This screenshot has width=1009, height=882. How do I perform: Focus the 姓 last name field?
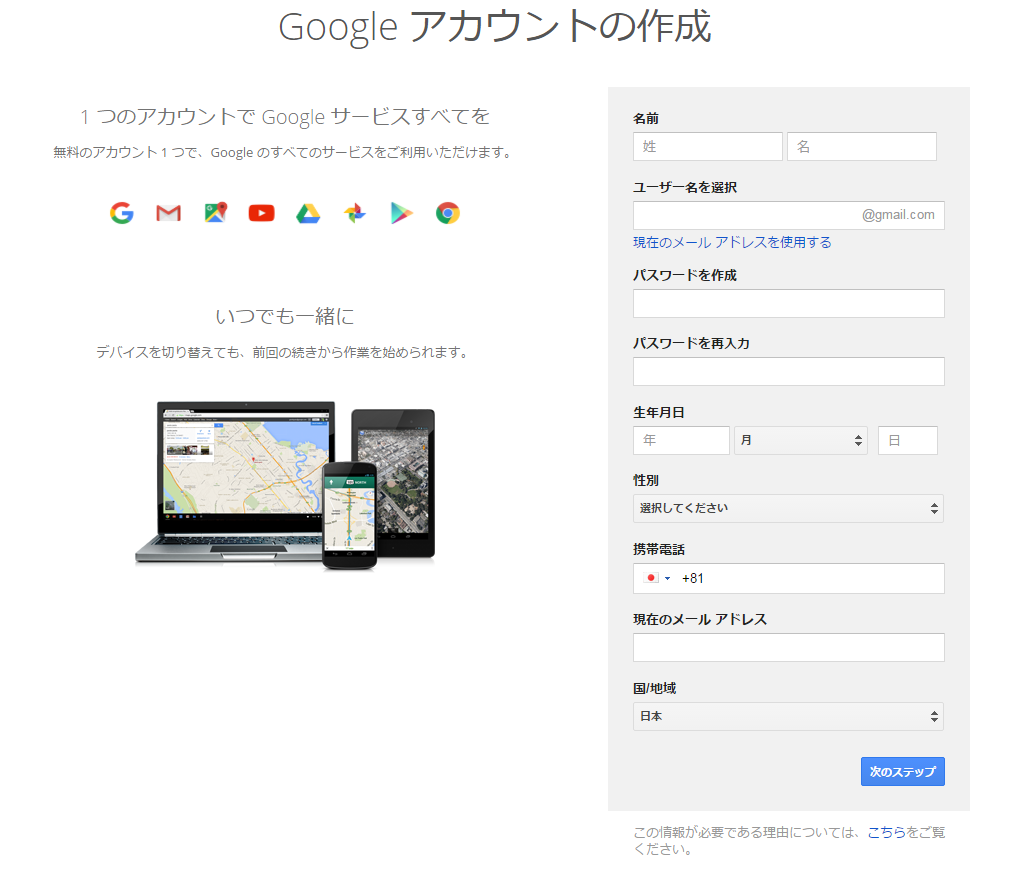707,146
